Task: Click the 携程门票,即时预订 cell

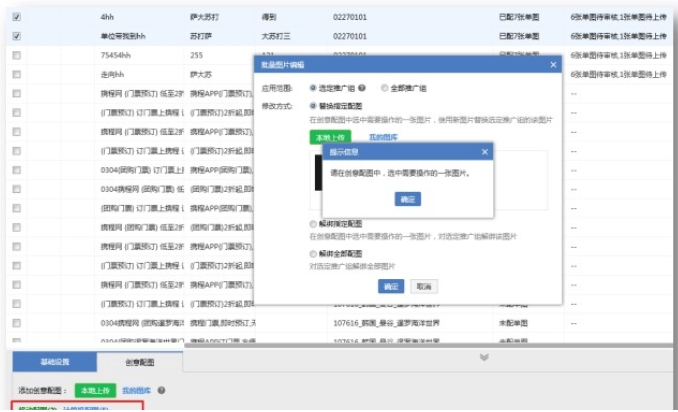Action: pyautogui.click(x=223, y=323)
